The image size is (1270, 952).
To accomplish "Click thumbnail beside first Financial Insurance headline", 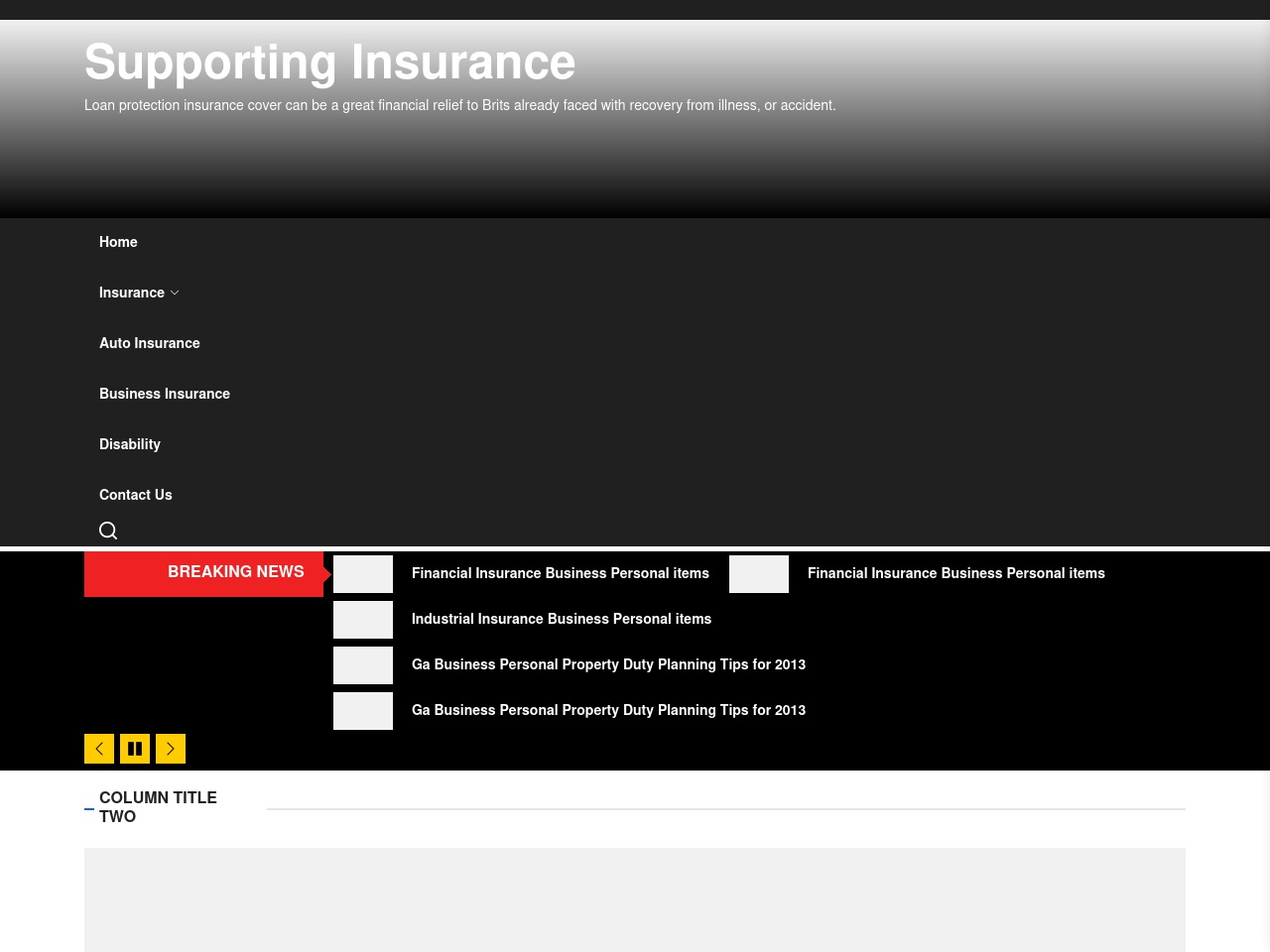I will (363, 574).
